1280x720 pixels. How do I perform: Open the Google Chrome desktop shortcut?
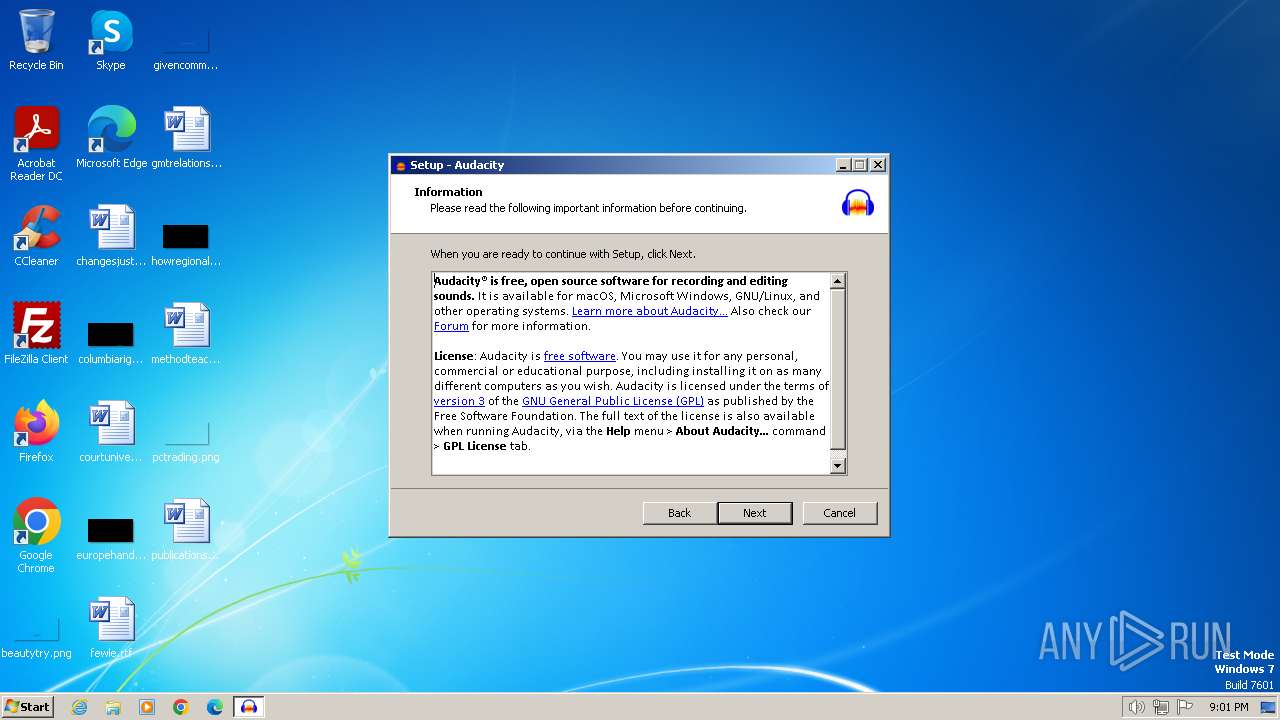(36, 535)
